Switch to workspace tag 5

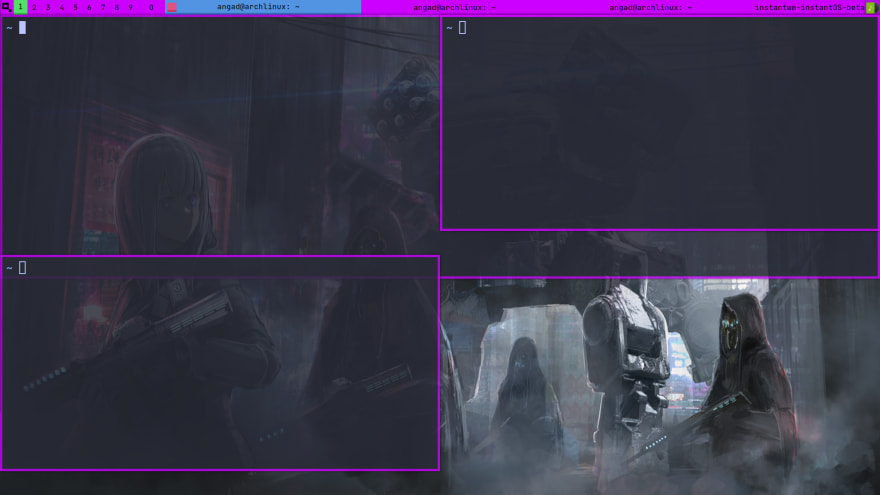click(75, 7)
